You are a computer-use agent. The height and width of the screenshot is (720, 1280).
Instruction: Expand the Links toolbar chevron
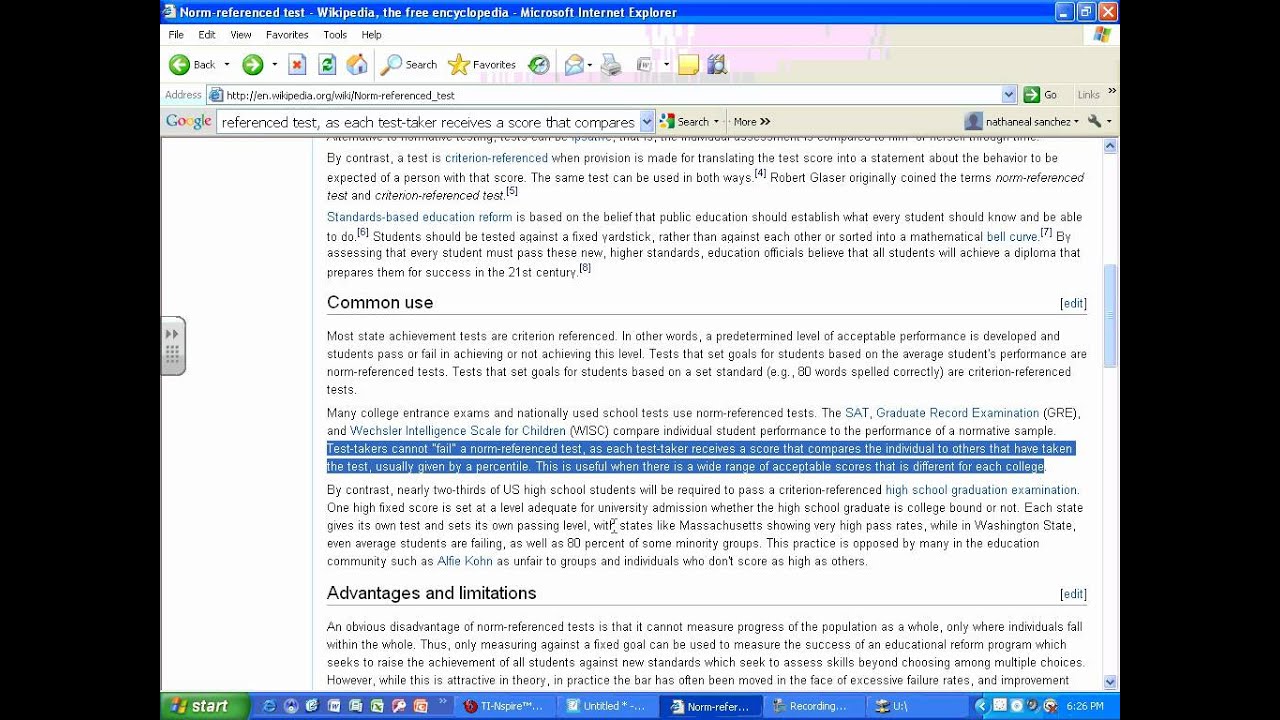[x=1112, y=91]
